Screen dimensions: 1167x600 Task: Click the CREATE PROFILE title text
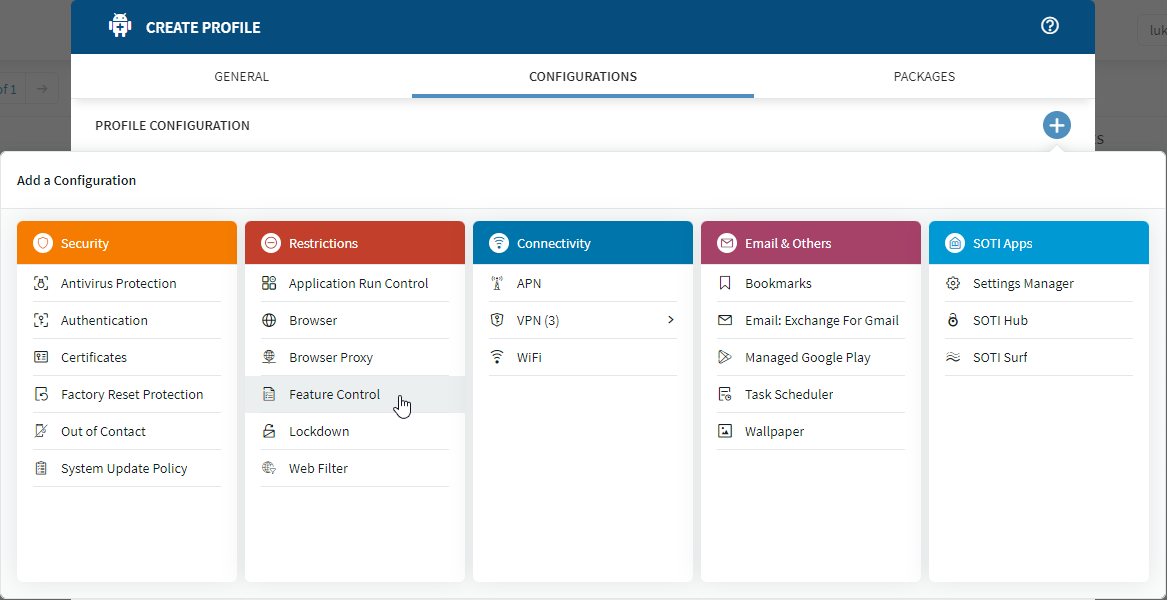[203, 28]
